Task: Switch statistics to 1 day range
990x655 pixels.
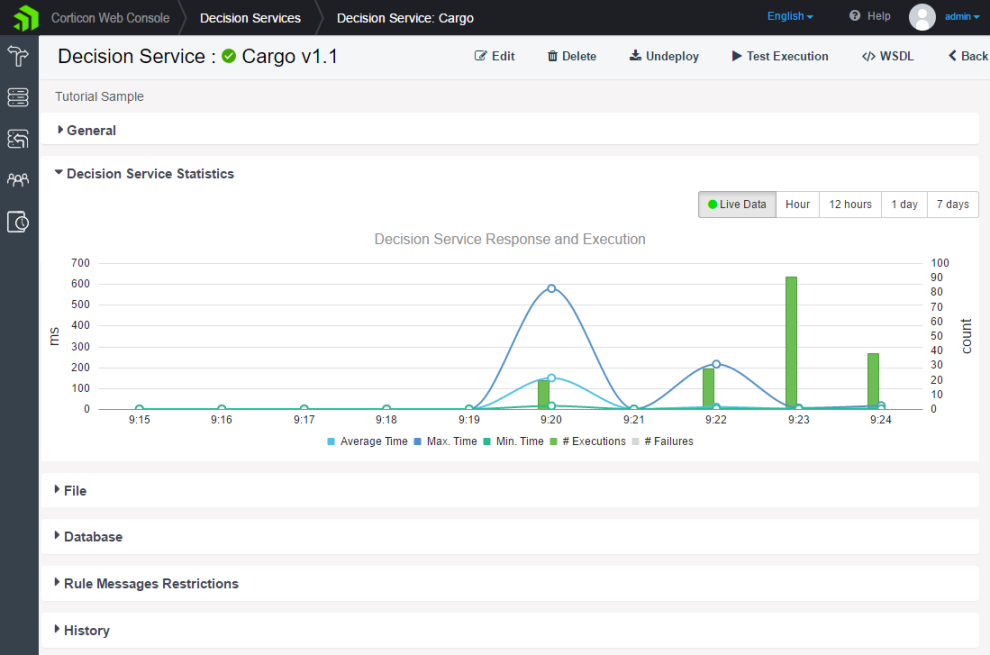Action: 904,205
